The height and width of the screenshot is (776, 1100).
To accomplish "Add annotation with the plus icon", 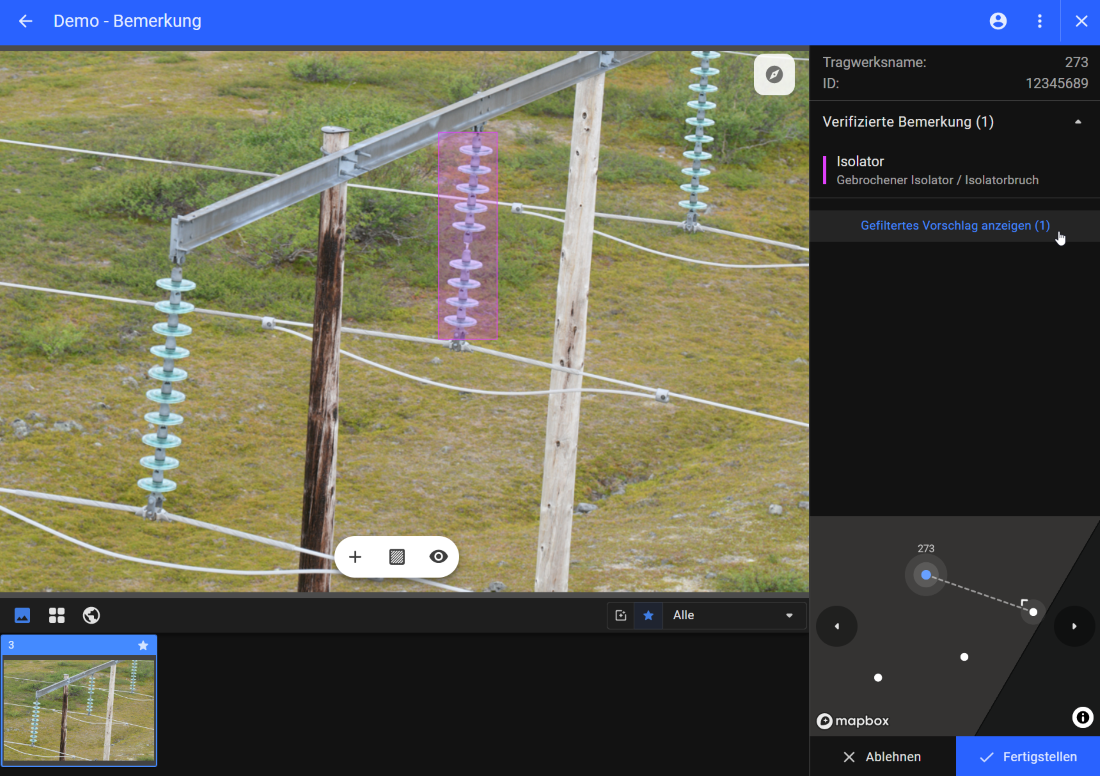I will (x=355, y=557).
